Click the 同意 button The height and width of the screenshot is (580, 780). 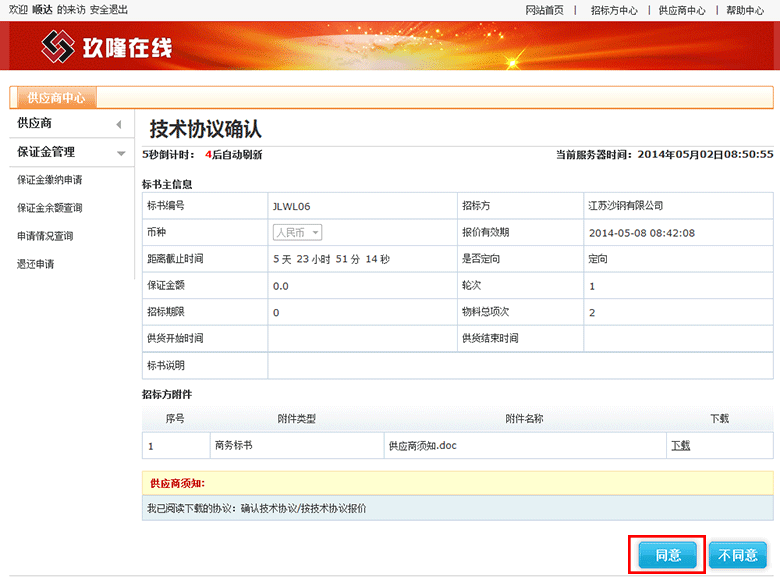click(x=667, y=555)
